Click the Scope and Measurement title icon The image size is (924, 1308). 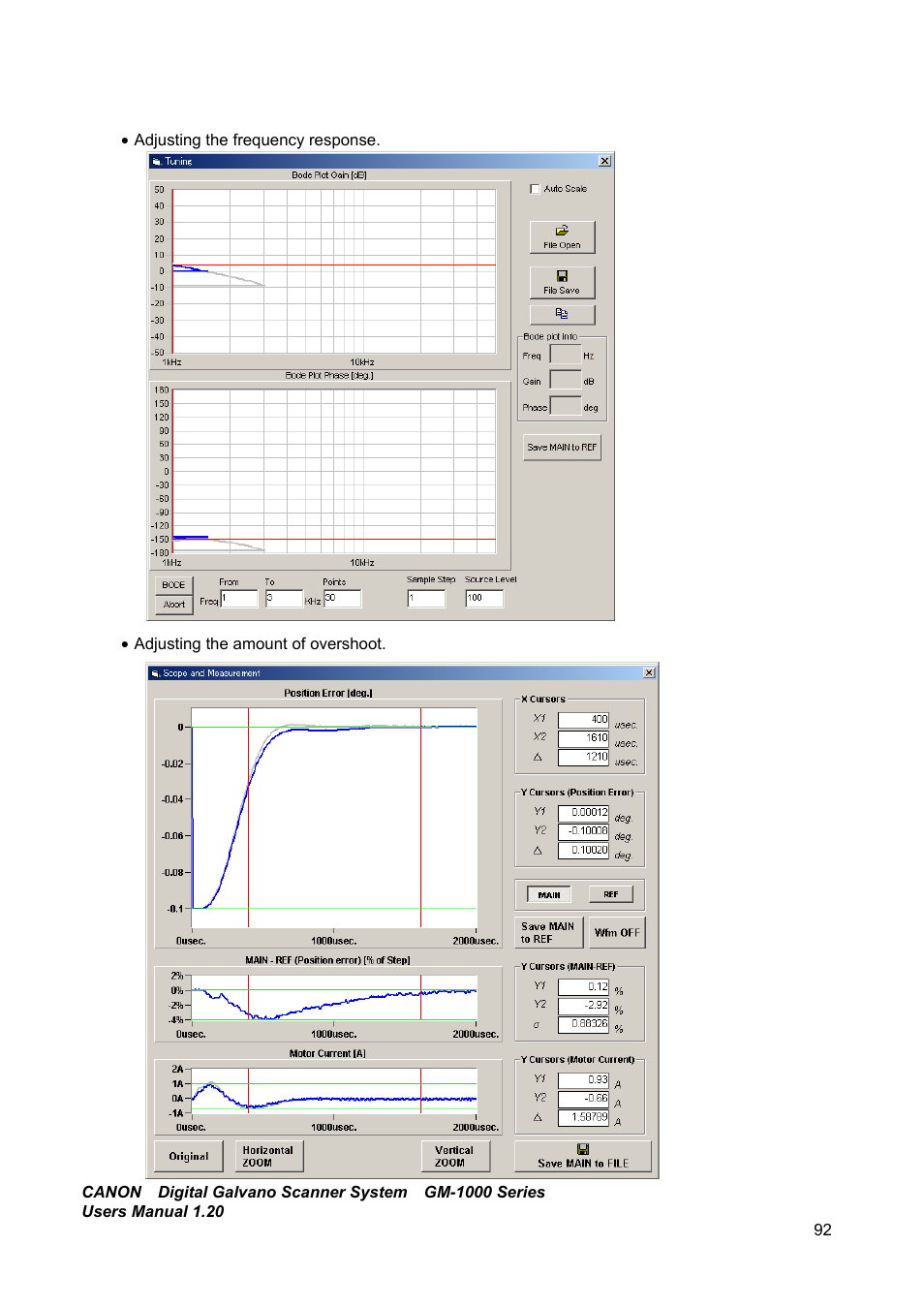click(x=155, y=672)
